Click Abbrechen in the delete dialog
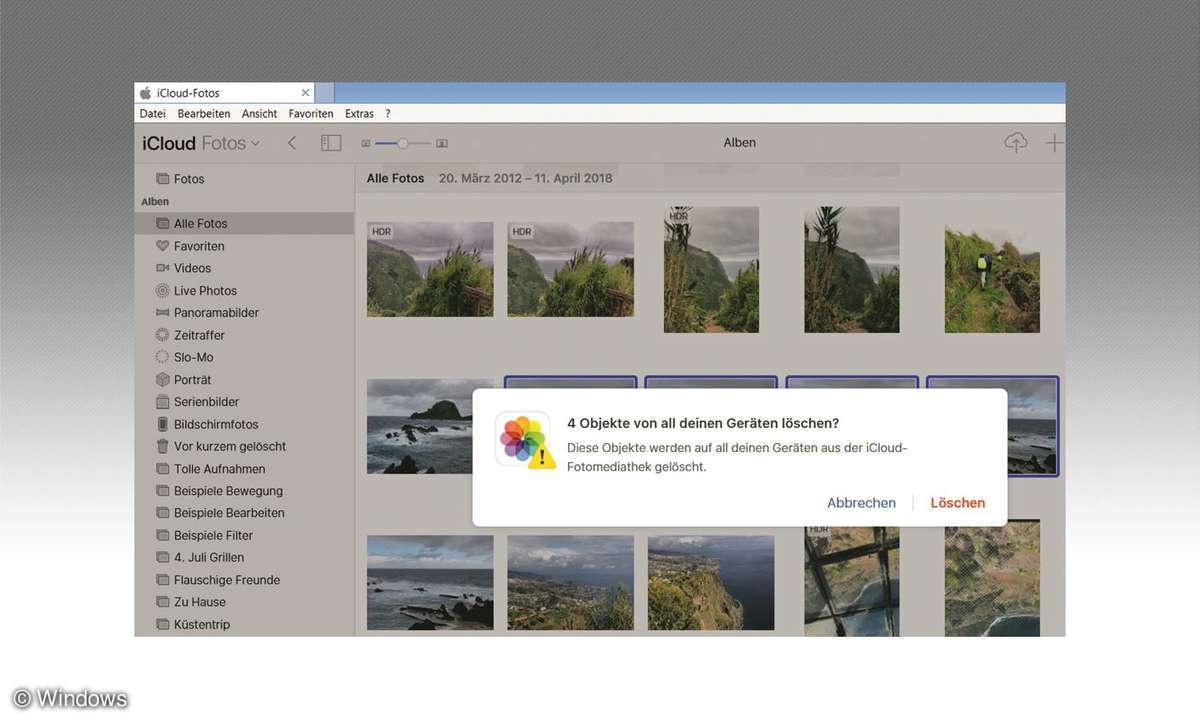Image resolution: width=1200 pixels, height=720 pixels. (x=862, y=503)
